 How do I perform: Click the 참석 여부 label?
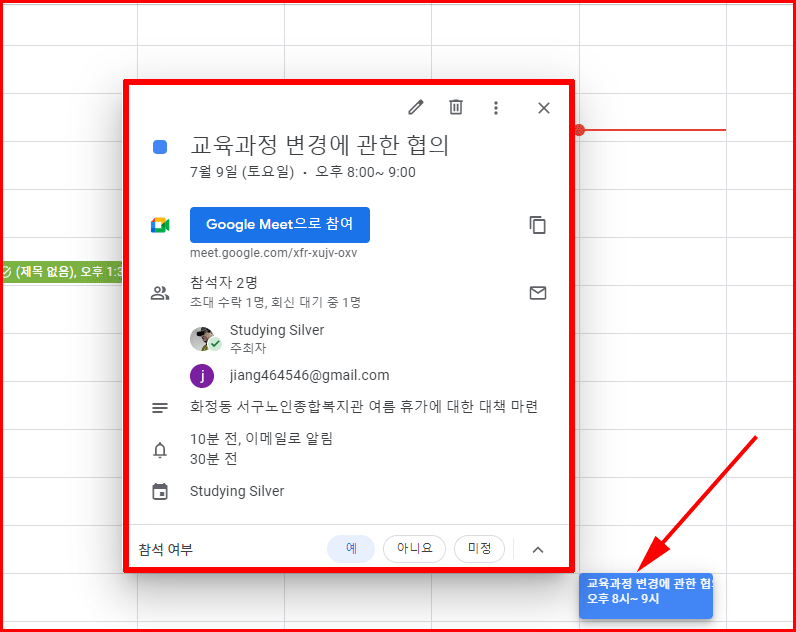pos(165,550)
